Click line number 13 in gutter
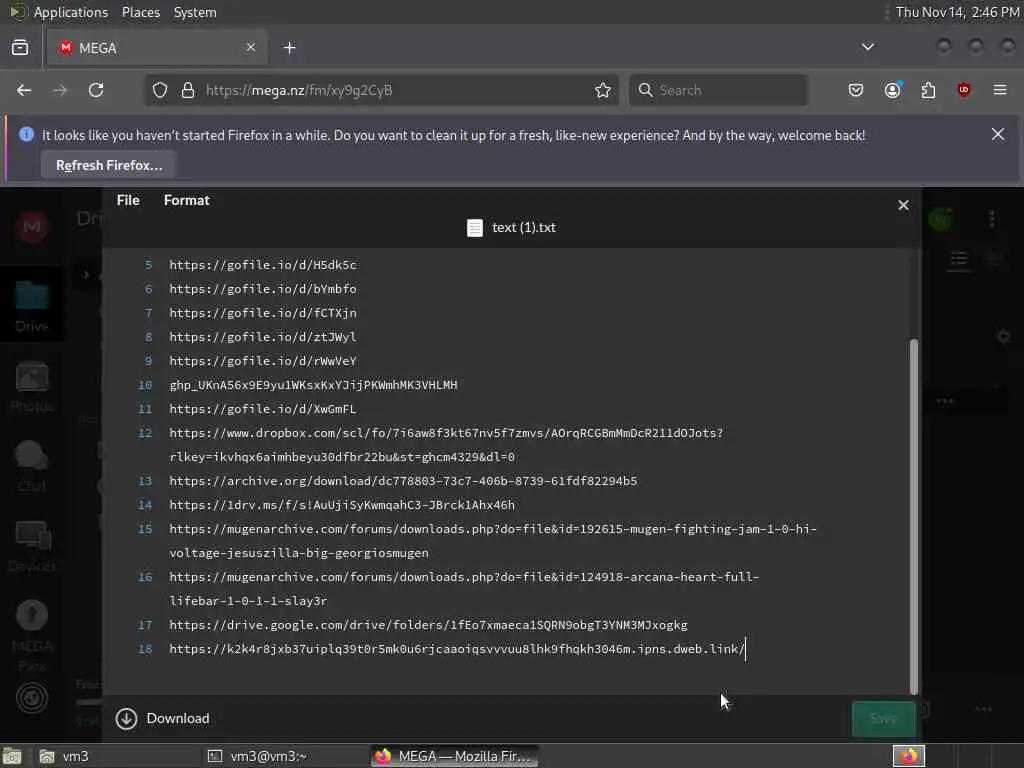Image resolution: width=1024 pixels, height=768 pixels. click(x=145, y=481)
